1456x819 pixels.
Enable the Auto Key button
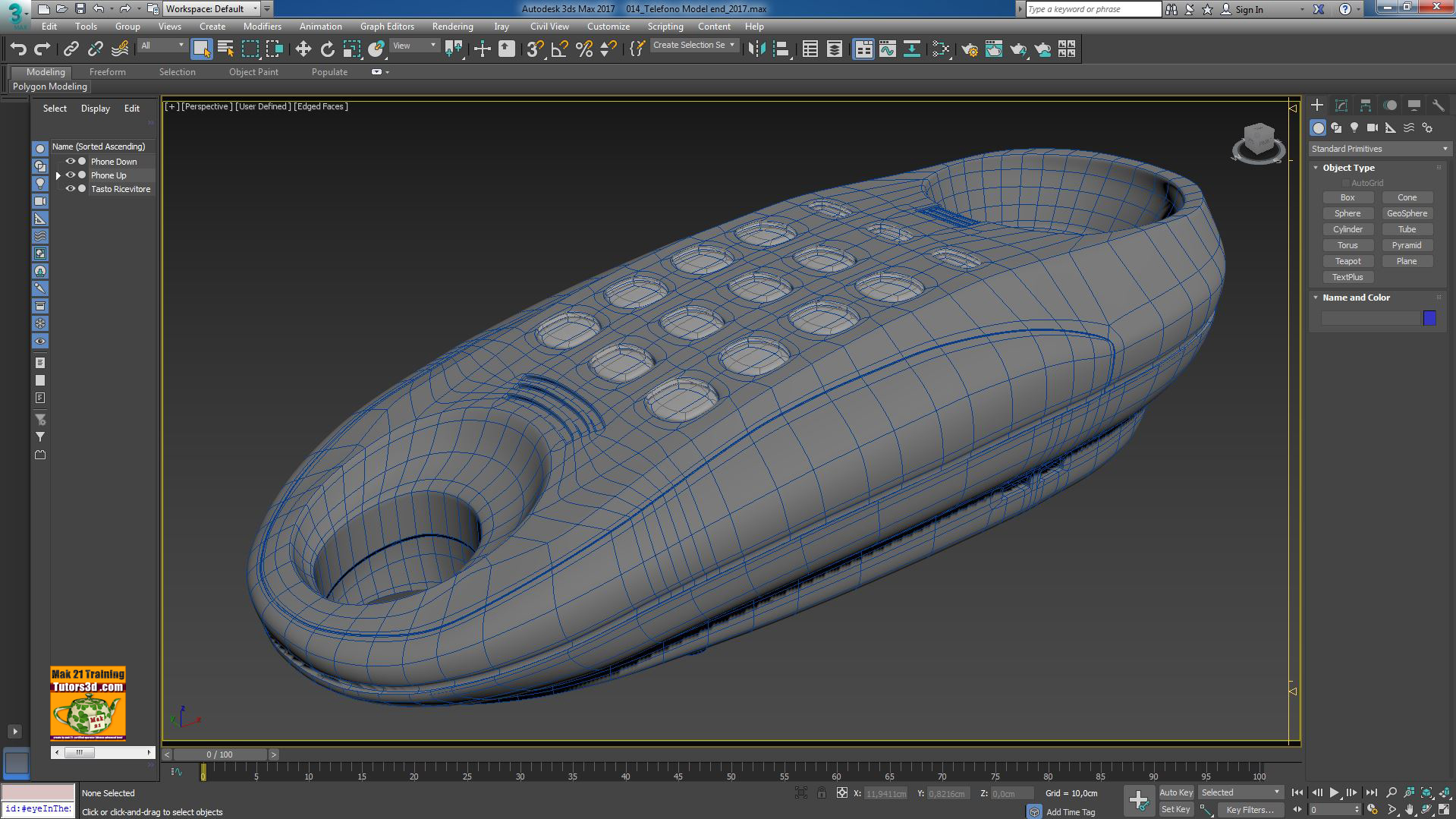click(1176, 792)
